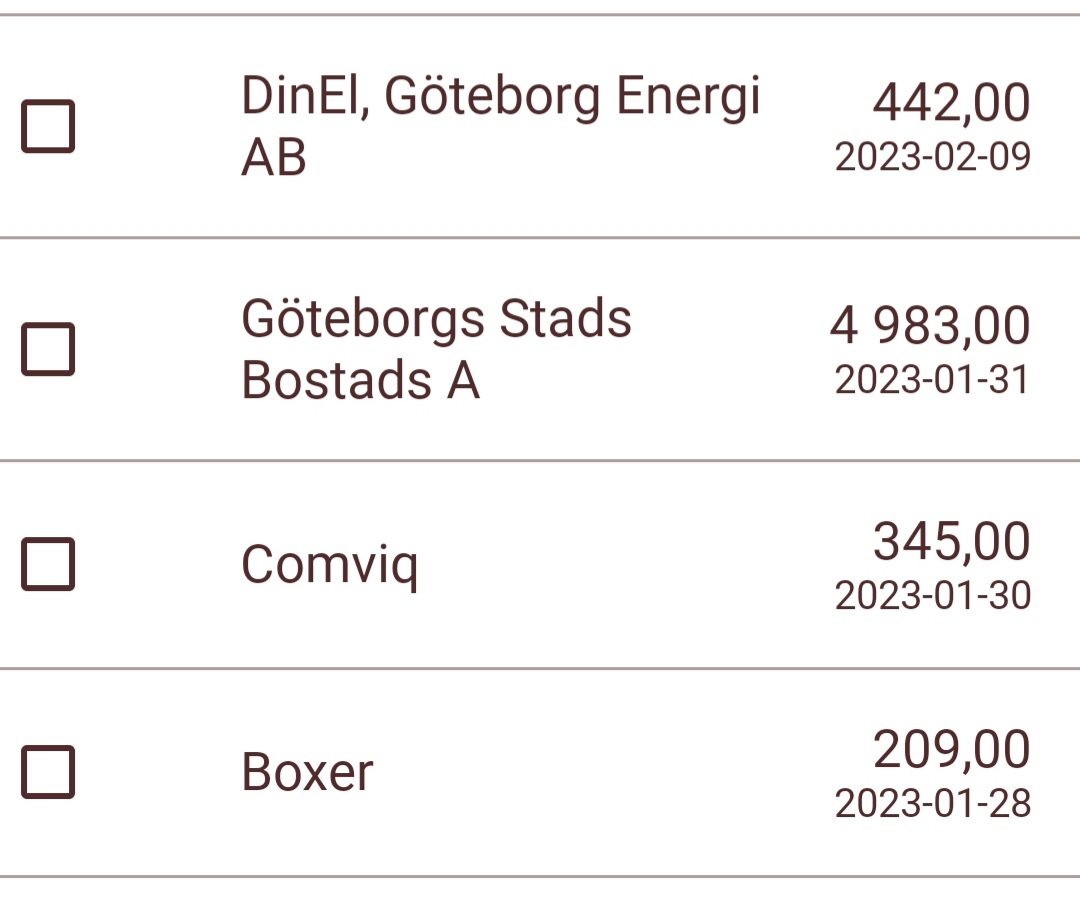Toggle the checkbox beside Boxer
The image size is (1080, 902).
coord(48,772)
